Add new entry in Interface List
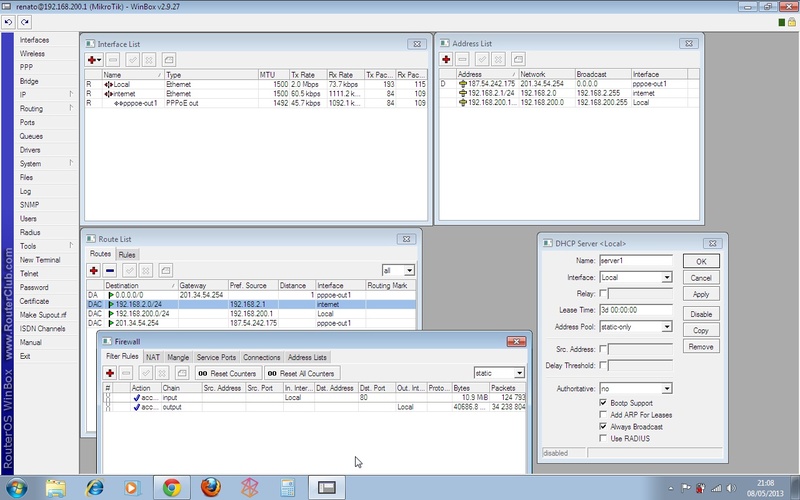The width and height of the screenshot is (800, 500). [93, 60]
